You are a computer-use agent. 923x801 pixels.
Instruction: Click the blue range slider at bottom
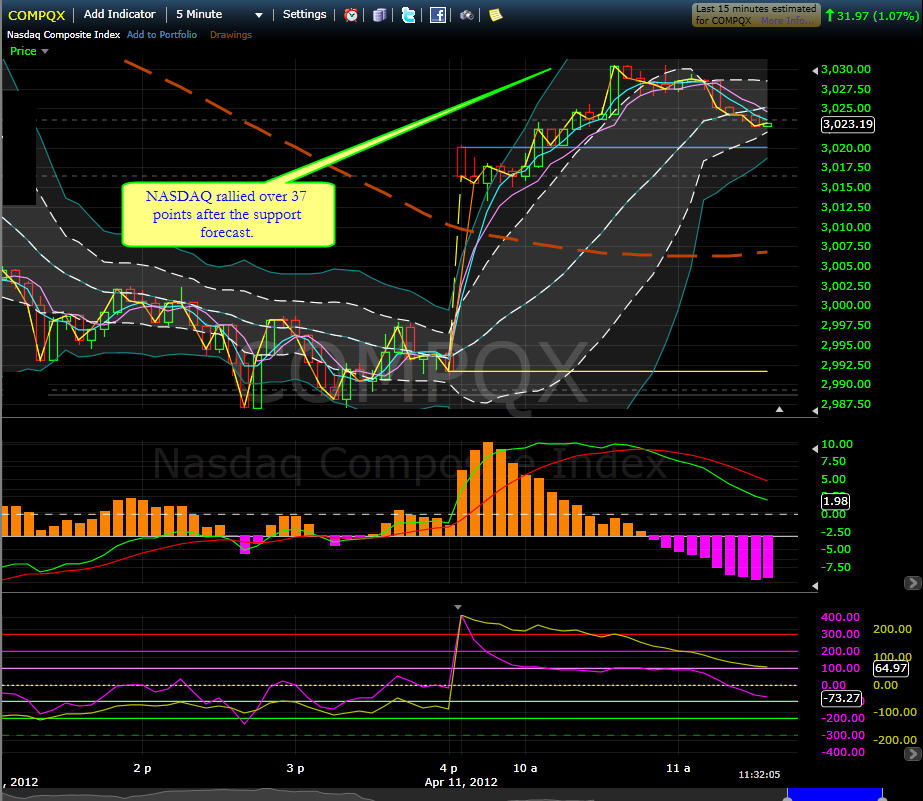[835, 795]
